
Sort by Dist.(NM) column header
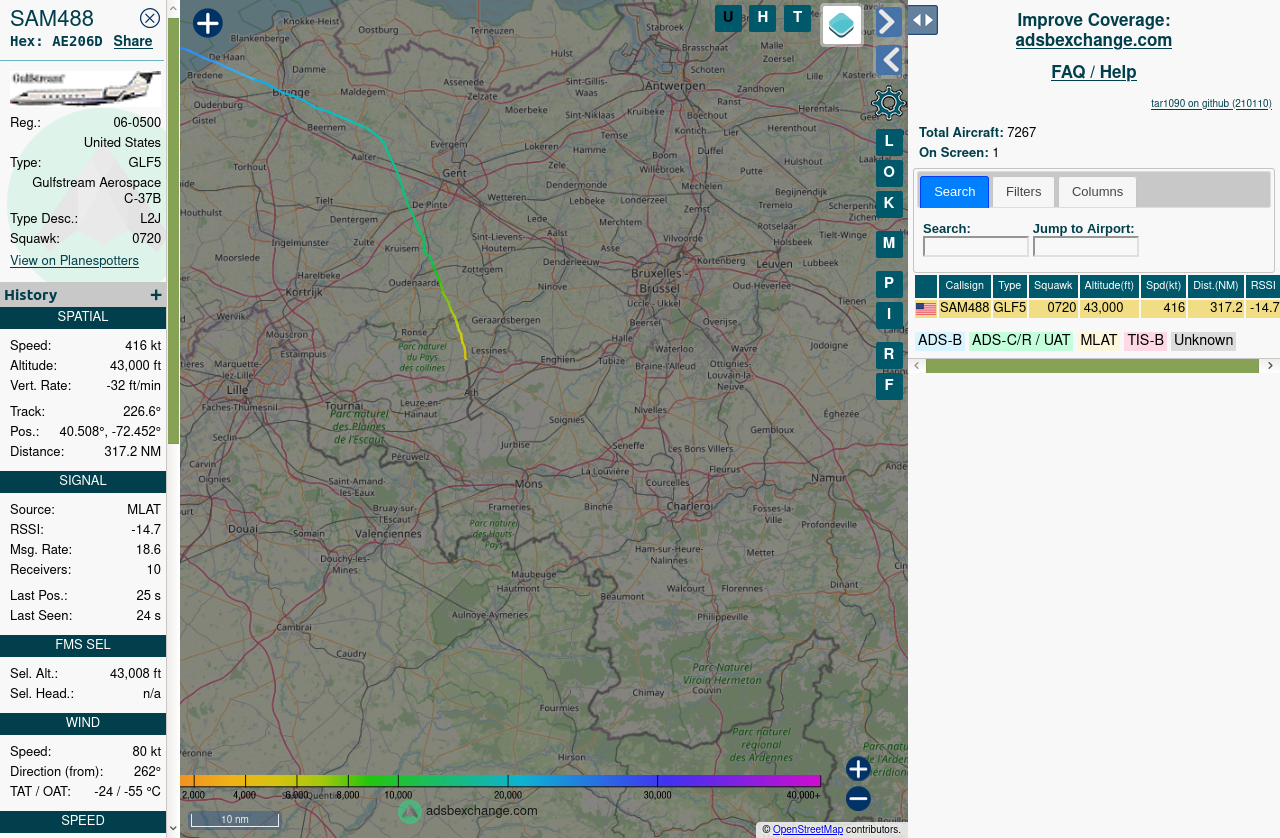coord(1216,286)
